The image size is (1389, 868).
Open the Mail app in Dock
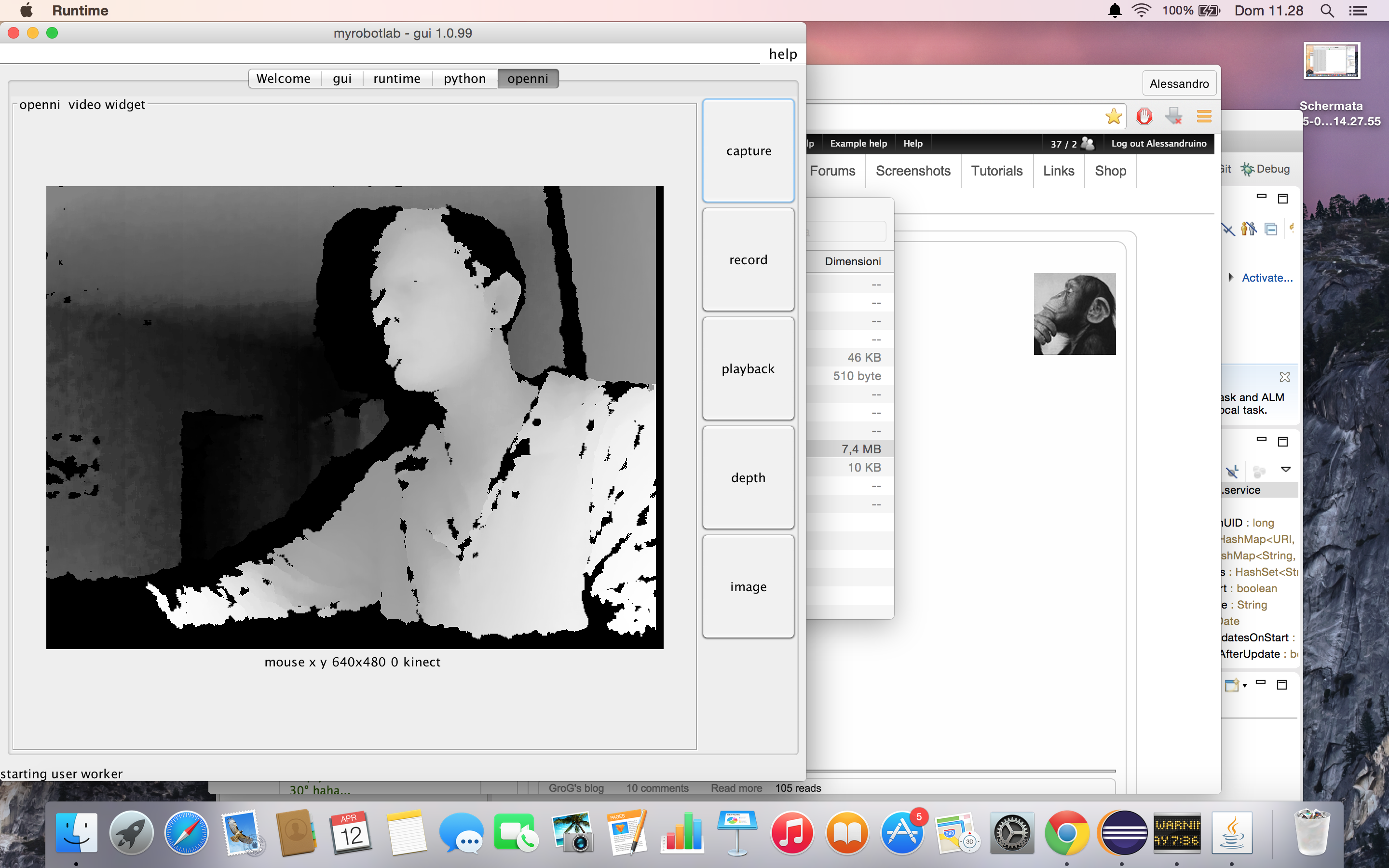(242, 833)
